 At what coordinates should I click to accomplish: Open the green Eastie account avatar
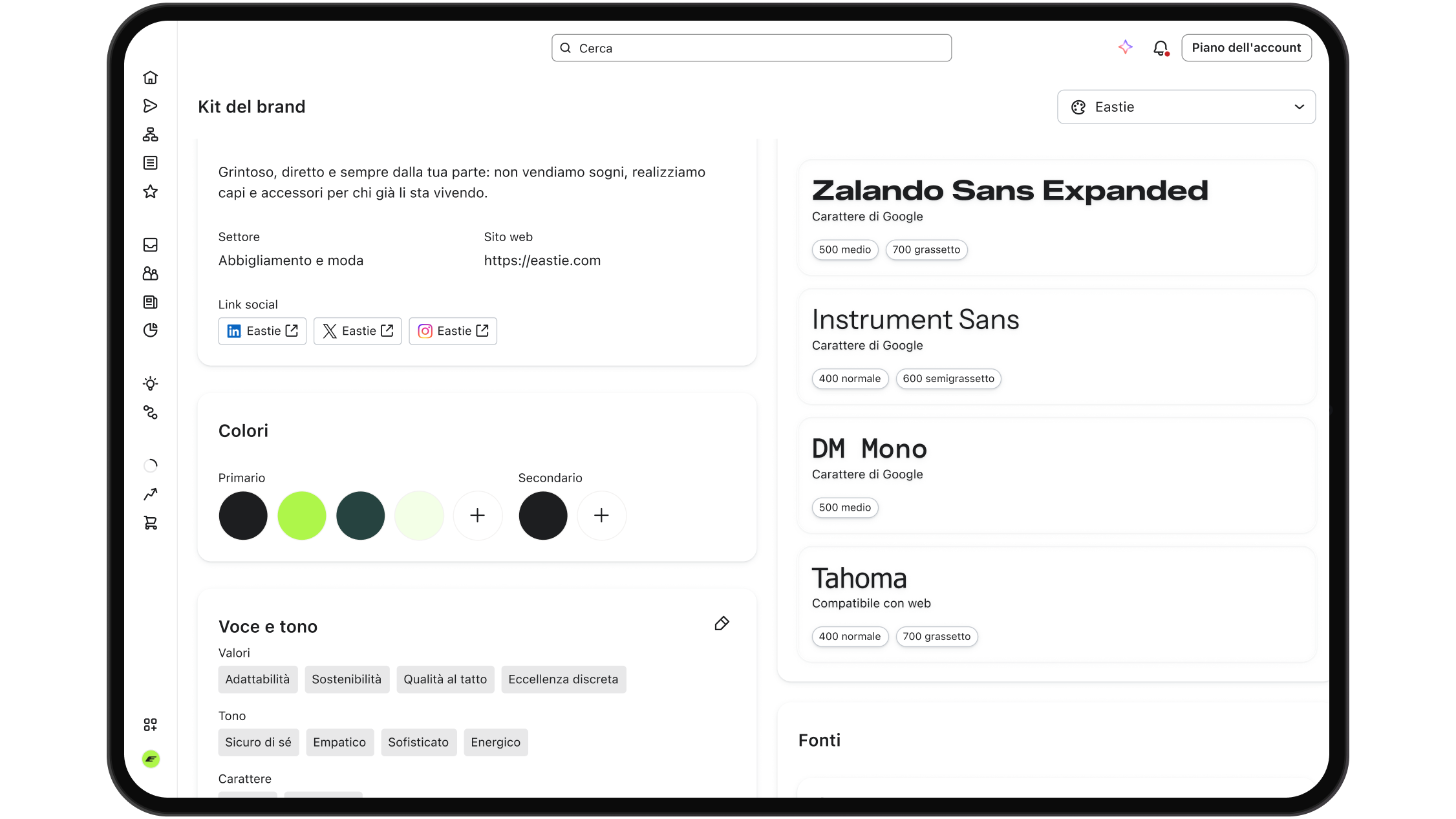pos(151,759)
